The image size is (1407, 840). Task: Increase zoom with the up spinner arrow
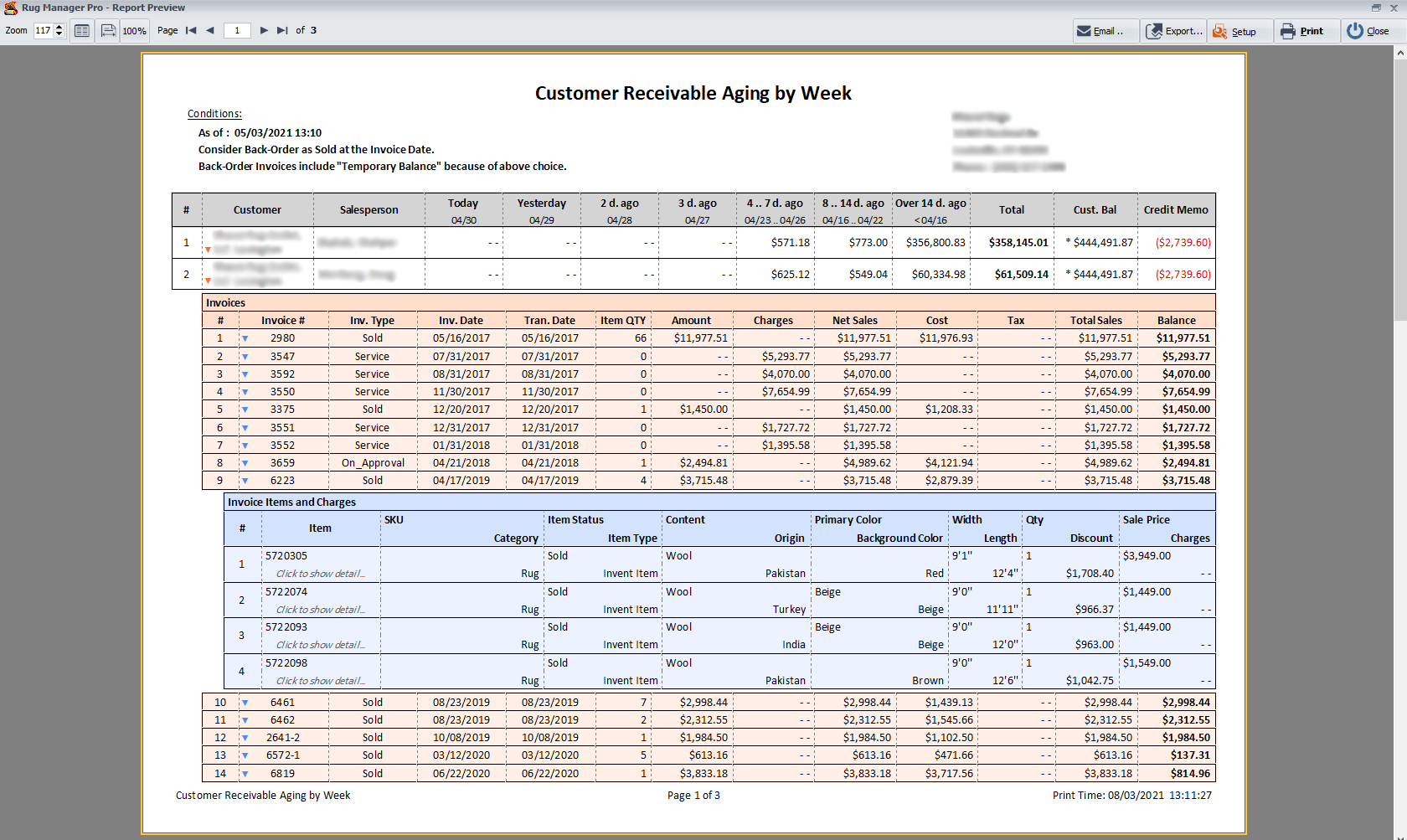59,27
